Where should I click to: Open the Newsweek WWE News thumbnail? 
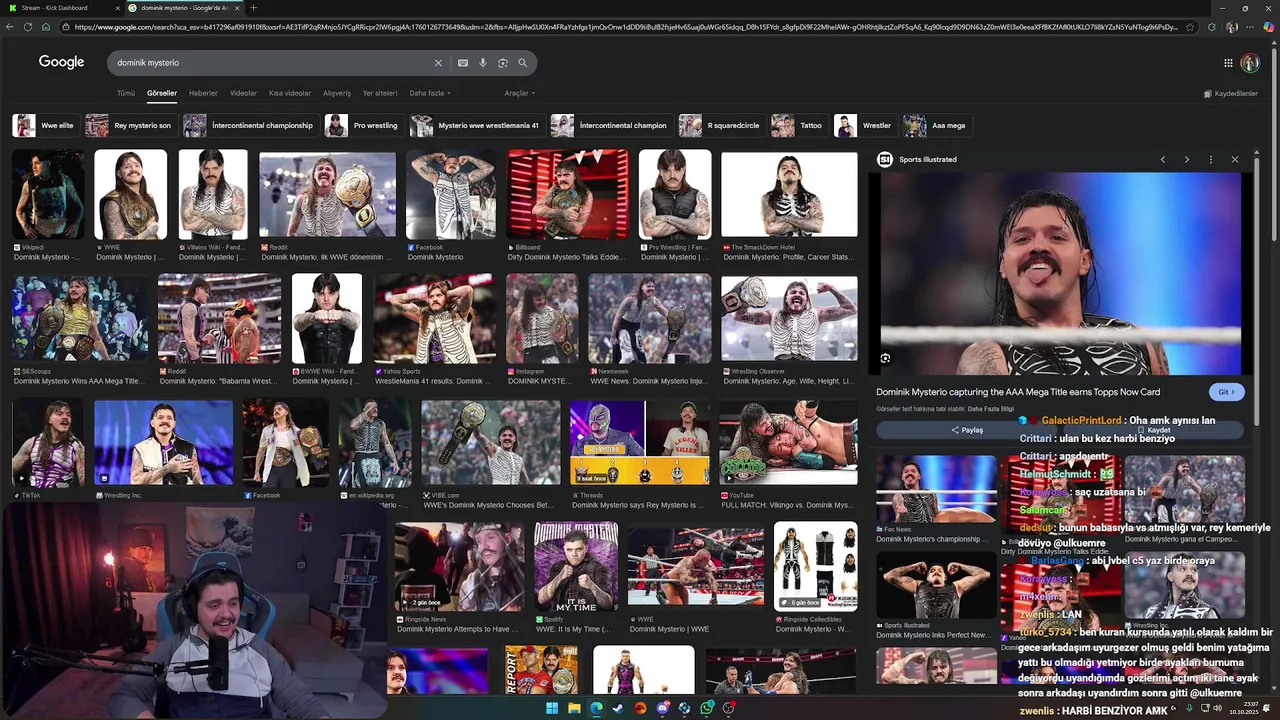click(650, 319)
